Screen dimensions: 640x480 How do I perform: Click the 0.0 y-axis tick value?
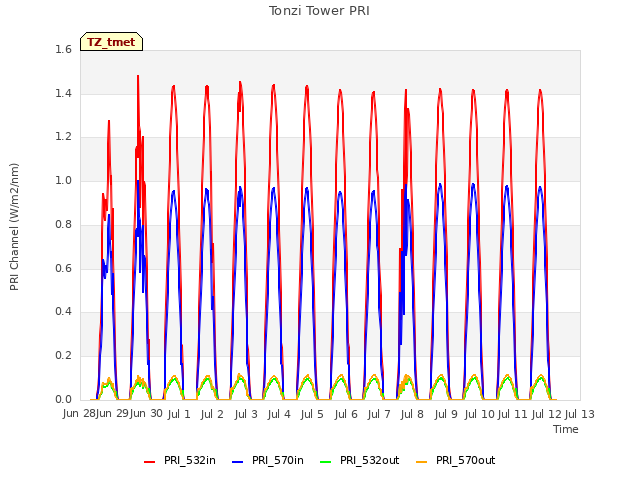click(x=63, y=399)
